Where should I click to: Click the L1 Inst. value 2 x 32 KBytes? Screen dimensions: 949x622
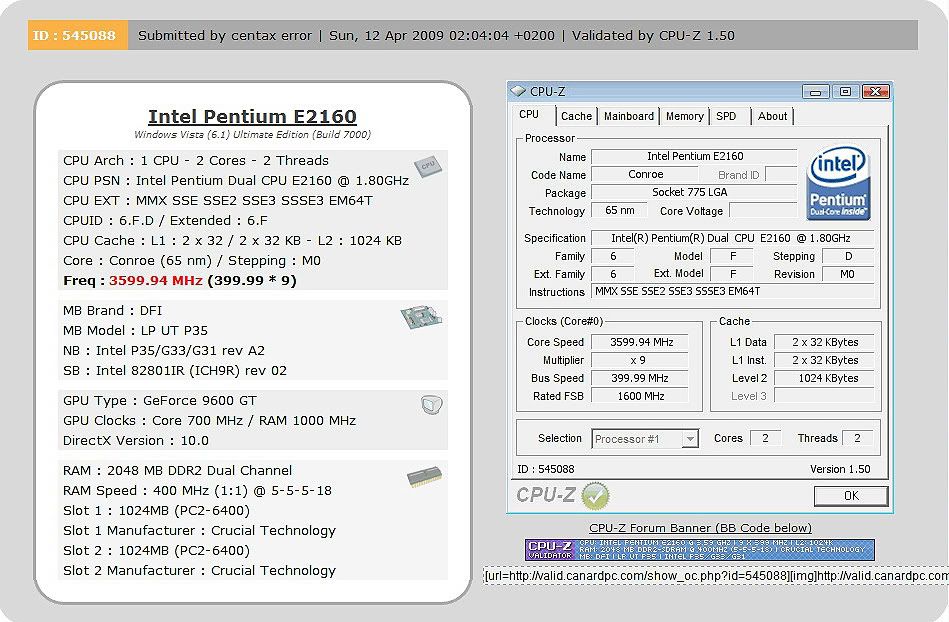[824, 360]
